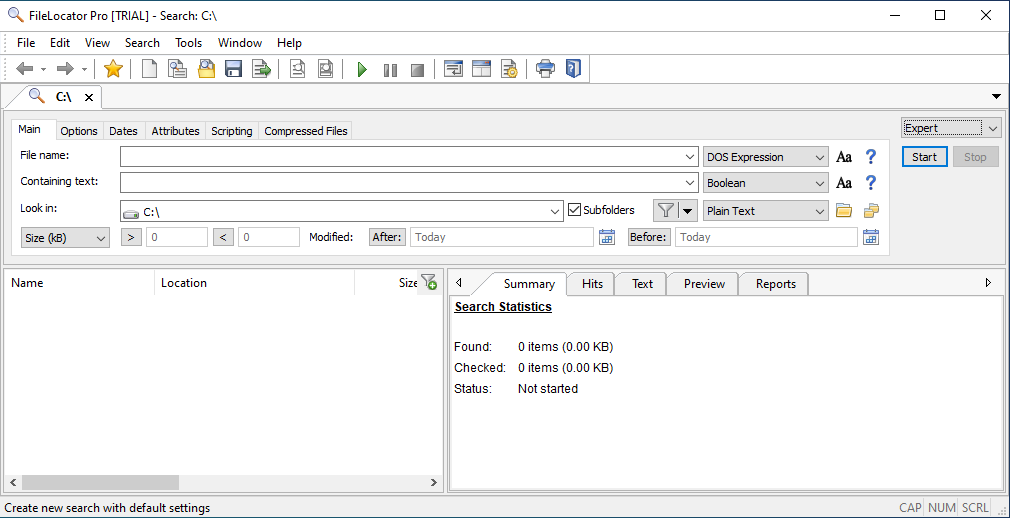Create a new search with blank page icon

[x=149, y=69]
